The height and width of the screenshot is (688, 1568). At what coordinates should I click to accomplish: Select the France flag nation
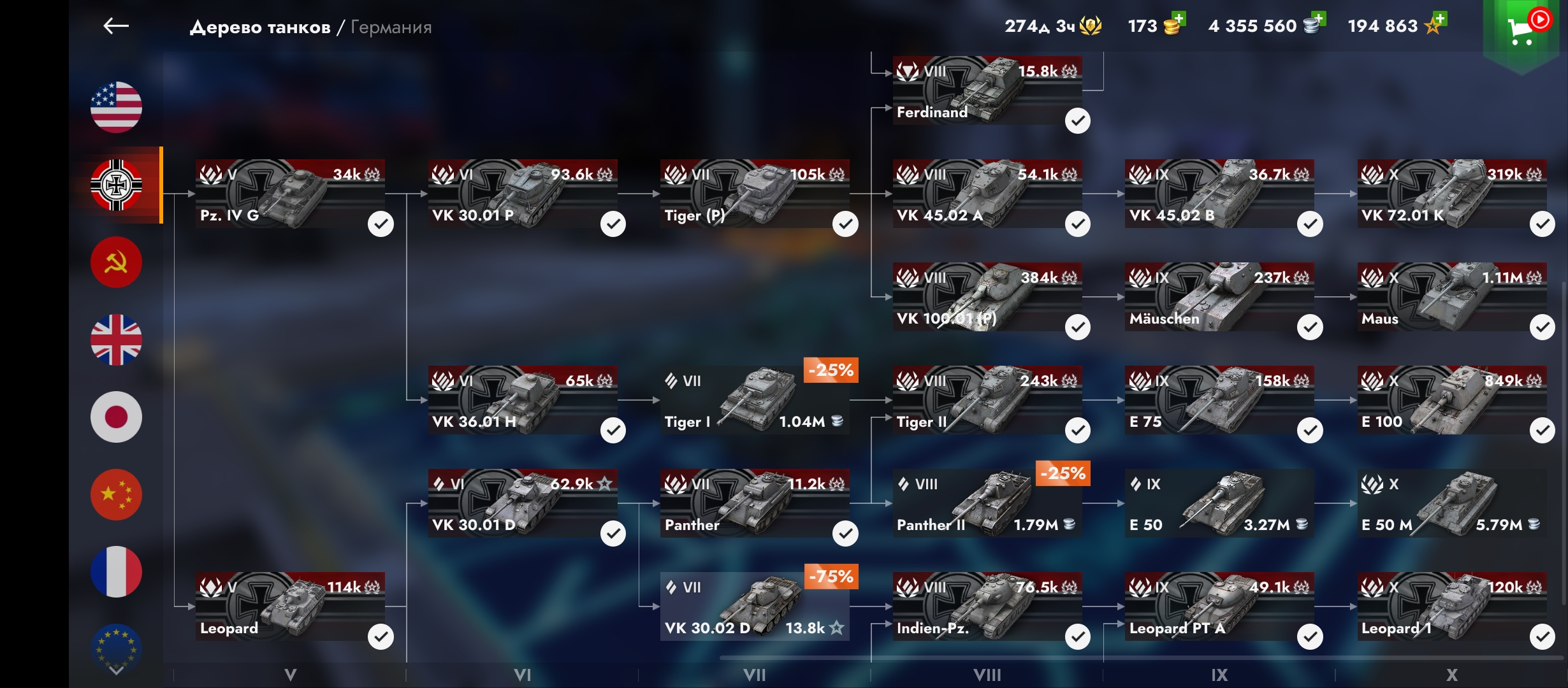click(116, 572)
